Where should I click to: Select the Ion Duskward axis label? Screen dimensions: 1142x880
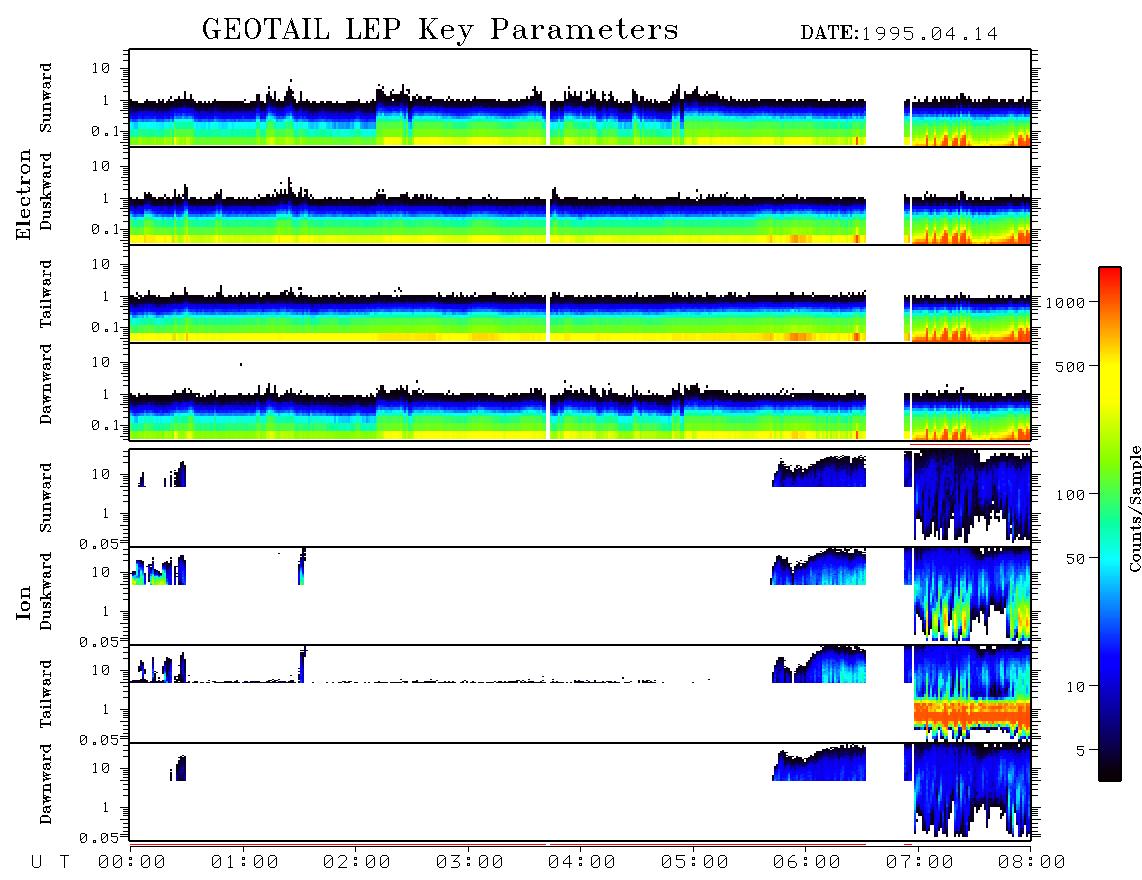point(46,591)
